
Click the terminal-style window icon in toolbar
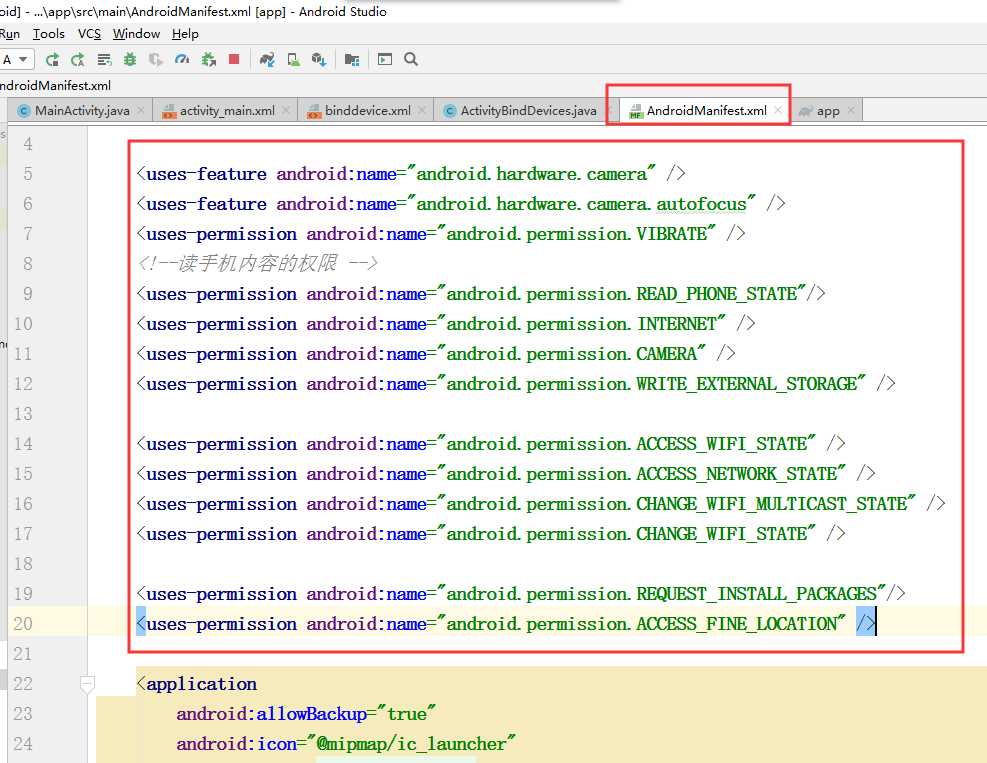point(385,59)
